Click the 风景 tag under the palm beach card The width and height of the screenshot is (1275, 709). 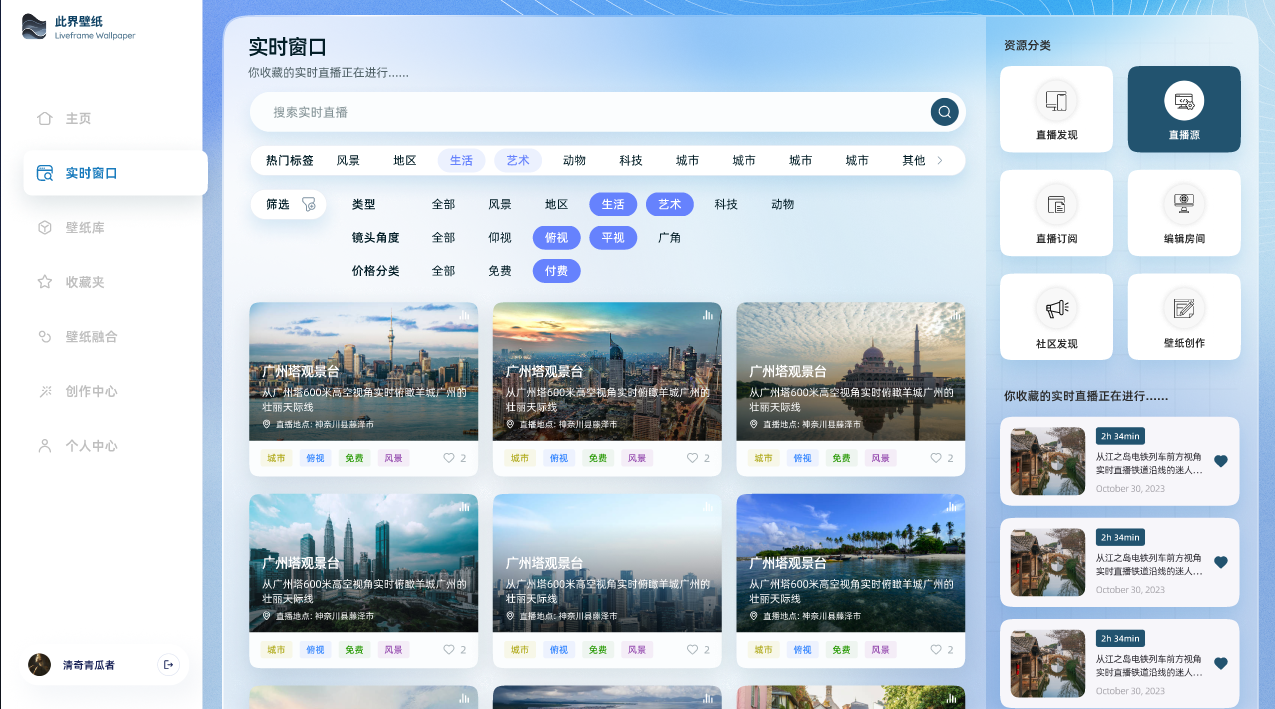(x=881, y=650)
